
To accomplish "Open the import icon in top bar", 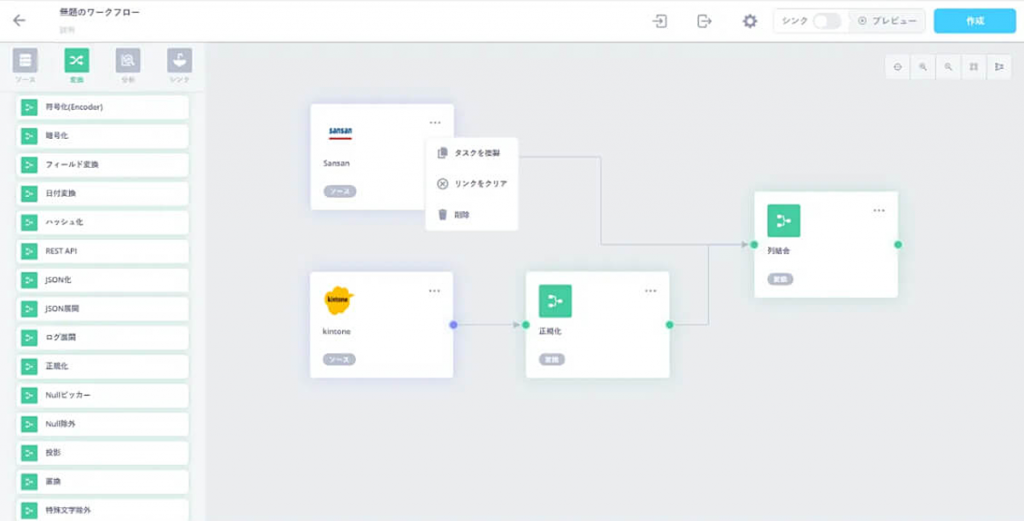I will 660,21.
